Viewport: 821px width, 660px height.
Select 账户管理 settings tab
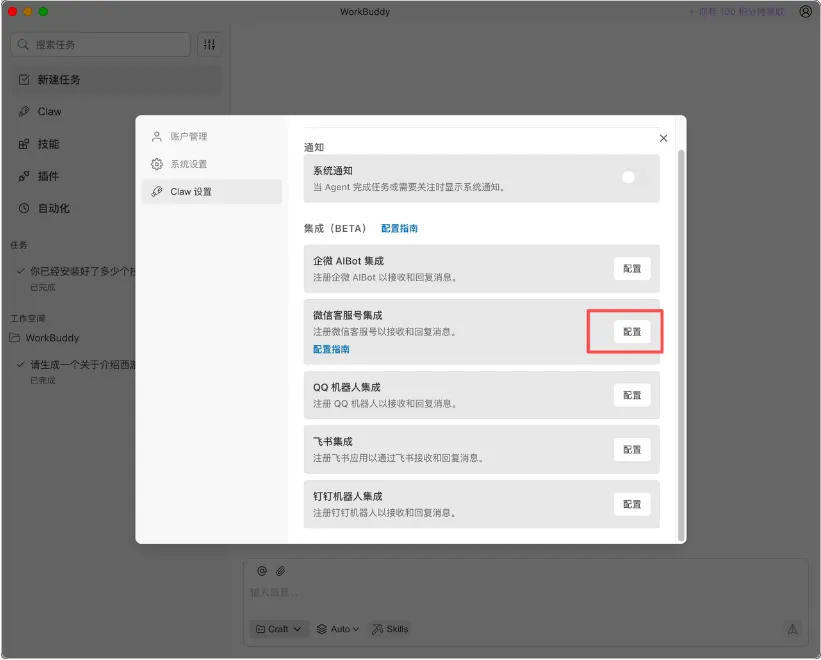coord(212,137)
